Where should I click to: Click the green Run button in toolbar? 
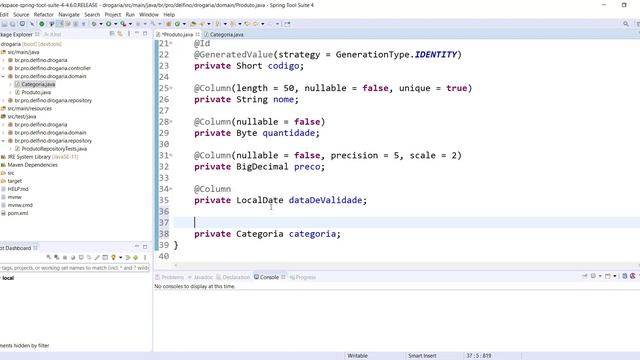(109, 24)
